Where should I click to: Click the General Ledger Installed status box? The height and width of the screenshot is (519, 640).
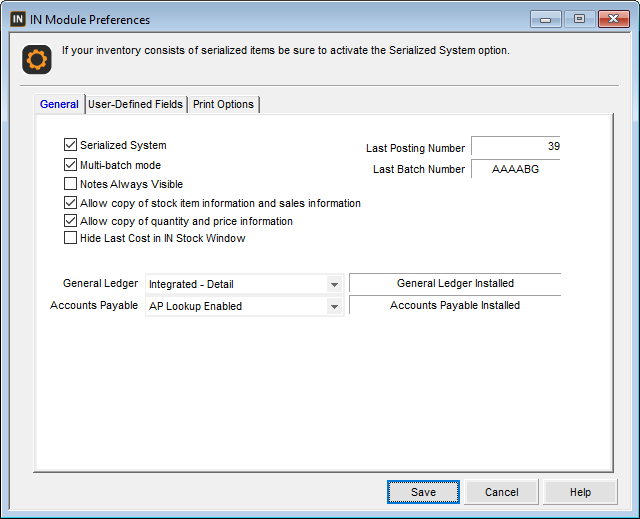(x=454, y=284)
